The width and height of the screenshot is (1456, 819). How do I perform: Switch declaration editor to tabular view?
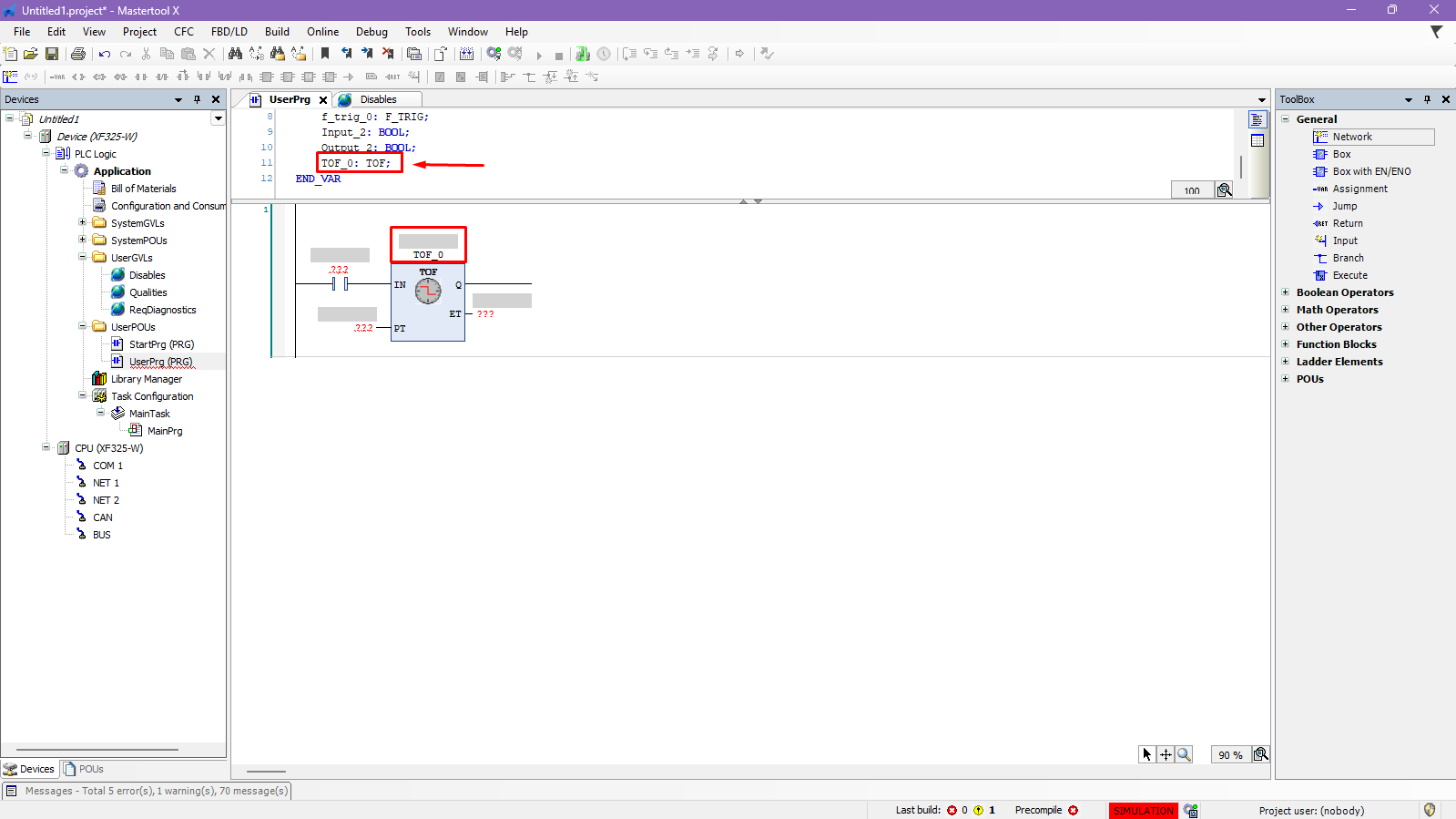[1257, 140]
